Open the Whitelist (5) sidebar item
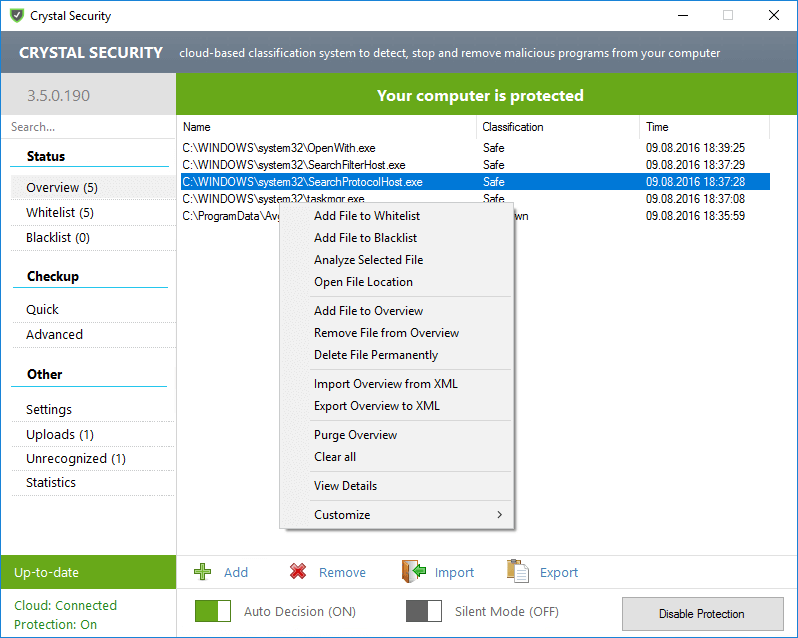The width and height of the screenshot is (798, 638). (93, 213)
